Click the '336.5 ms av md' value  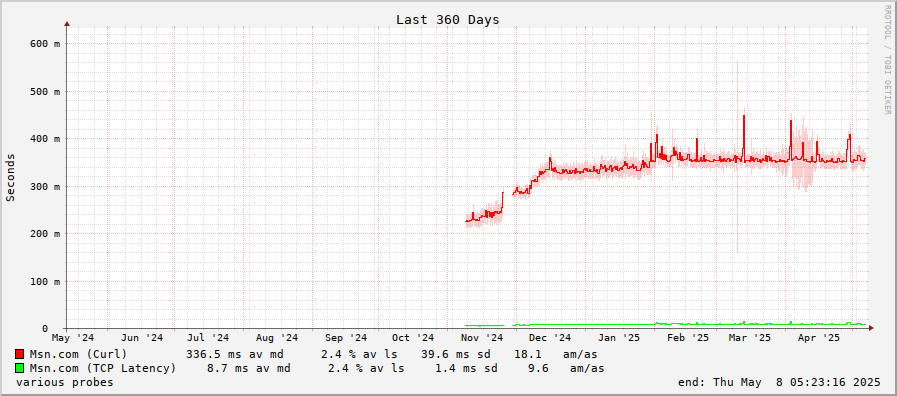click(235, 354)
